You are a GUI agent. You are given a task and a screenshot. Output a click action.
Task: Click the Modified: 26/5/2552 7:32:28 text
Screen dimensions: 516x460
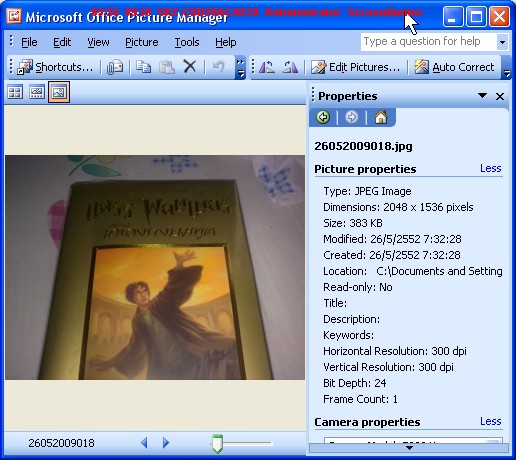(x=392, y=239)
